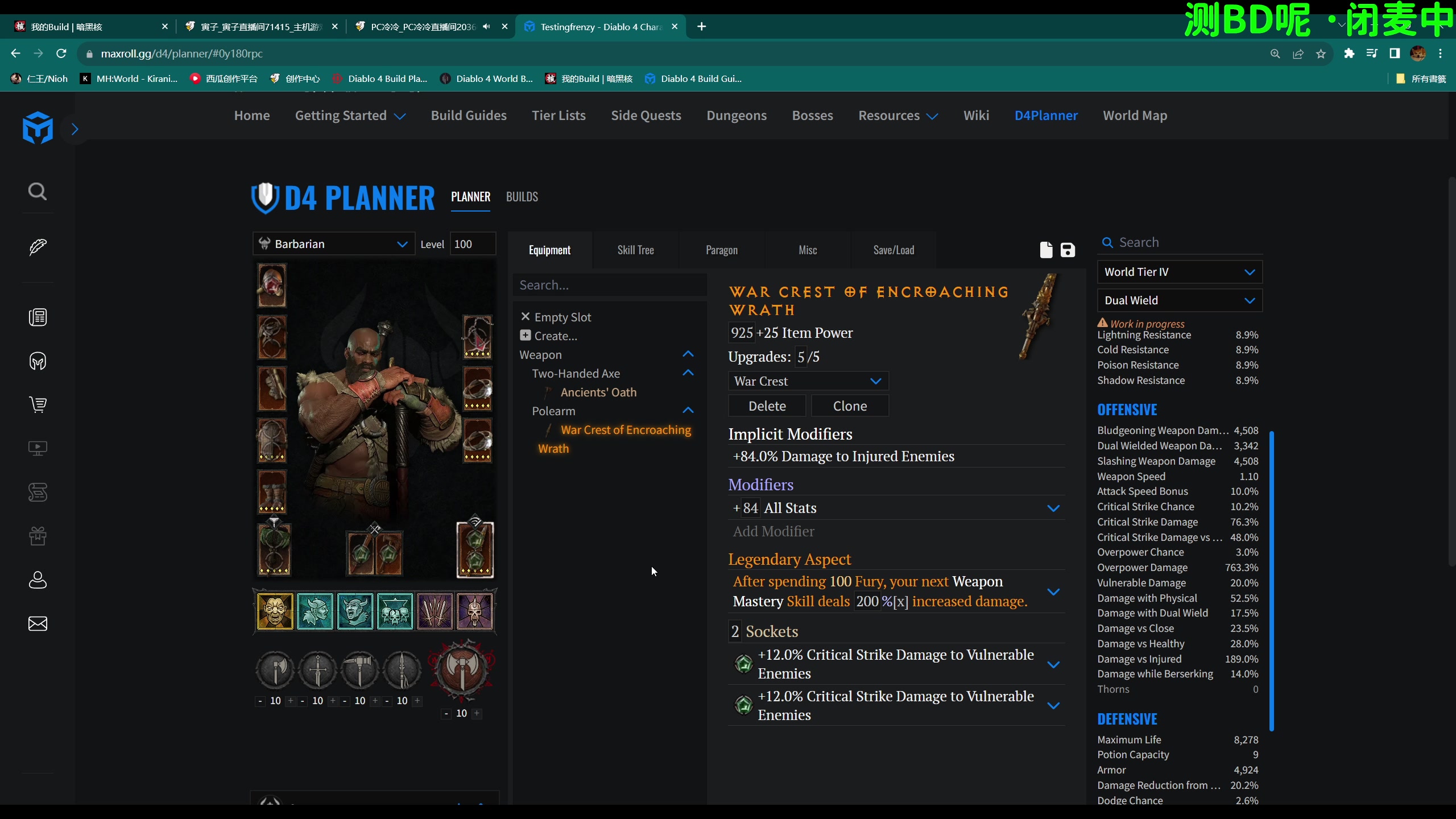1456x819 pixels.
Task: Expand the Legendary Aspect chevron
Action: coord(1053,591)
